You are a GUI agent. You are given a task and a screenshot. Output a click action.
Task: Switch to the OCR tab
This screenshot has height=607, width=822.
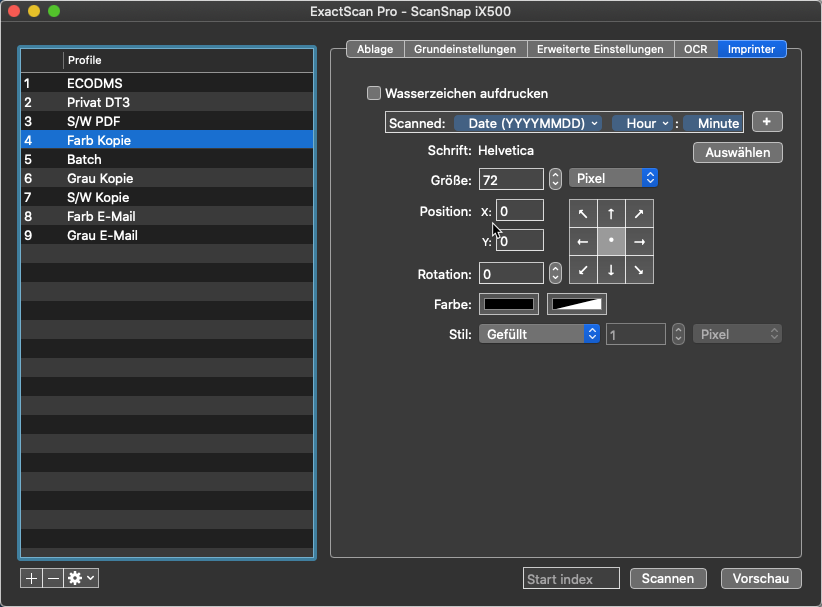695,49
